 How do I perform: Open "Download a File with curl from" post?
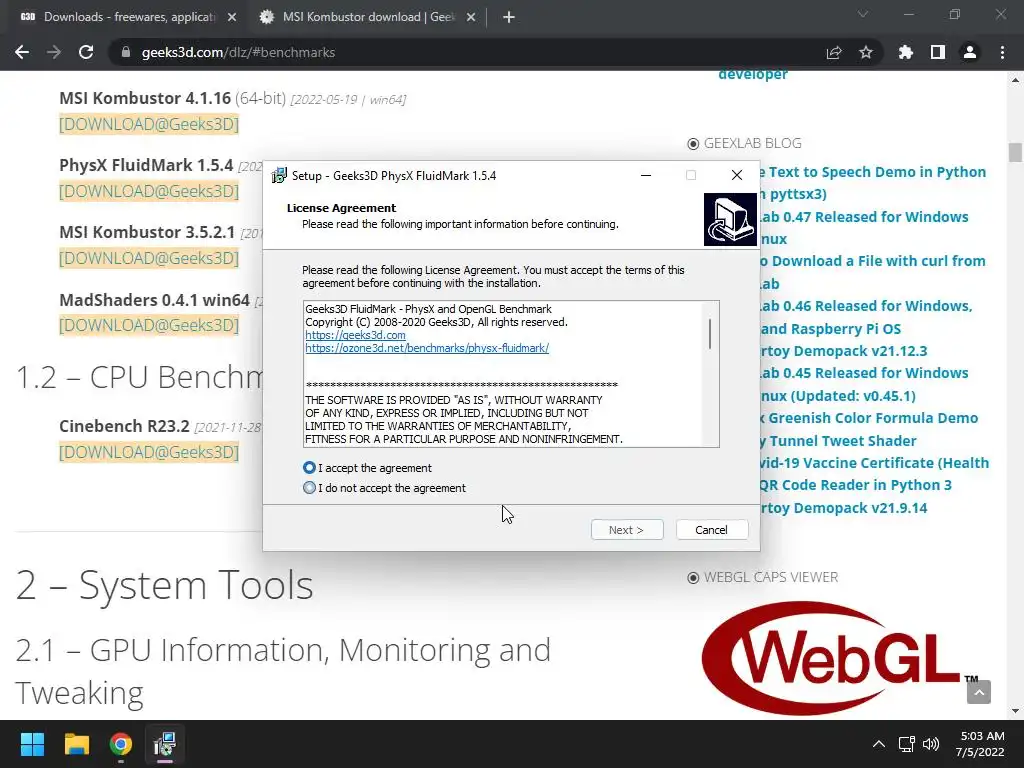pyautogui.click(x=872, y=261)
